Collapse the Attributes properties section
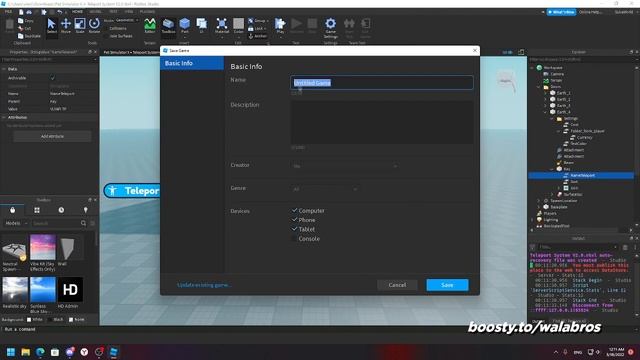Viewport: 640px width, 360px height. click(4, 117)
